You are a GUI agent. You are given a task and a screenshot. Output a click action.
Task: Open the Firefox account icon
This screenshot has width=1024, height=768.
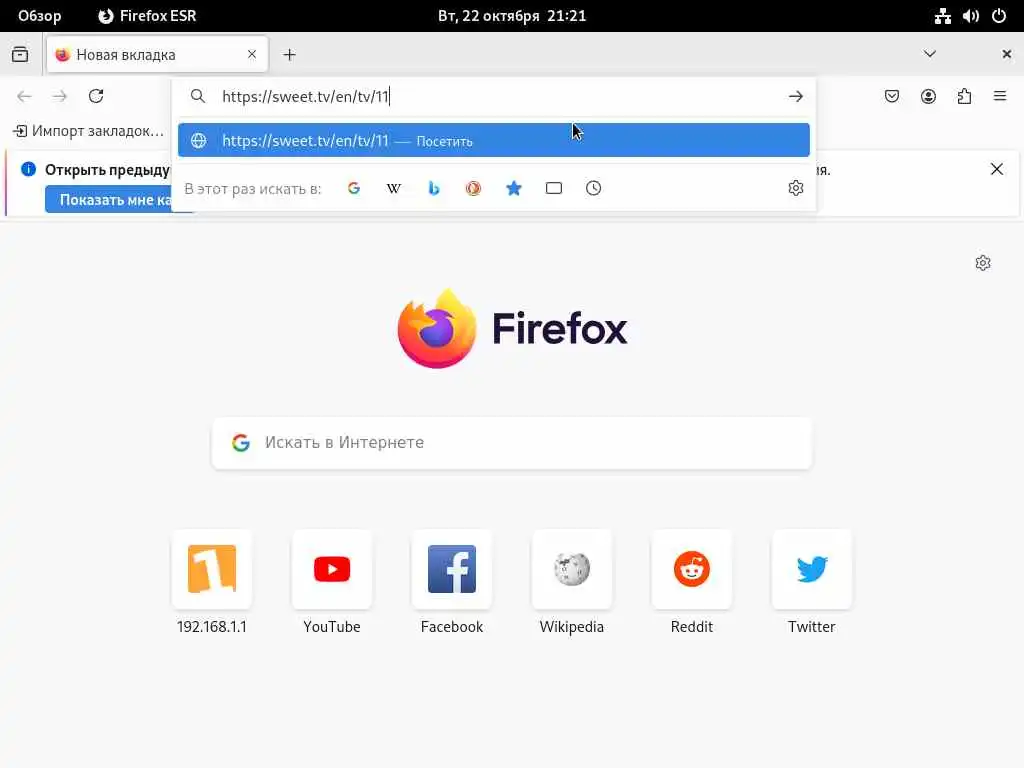click(x=928, y=97)
